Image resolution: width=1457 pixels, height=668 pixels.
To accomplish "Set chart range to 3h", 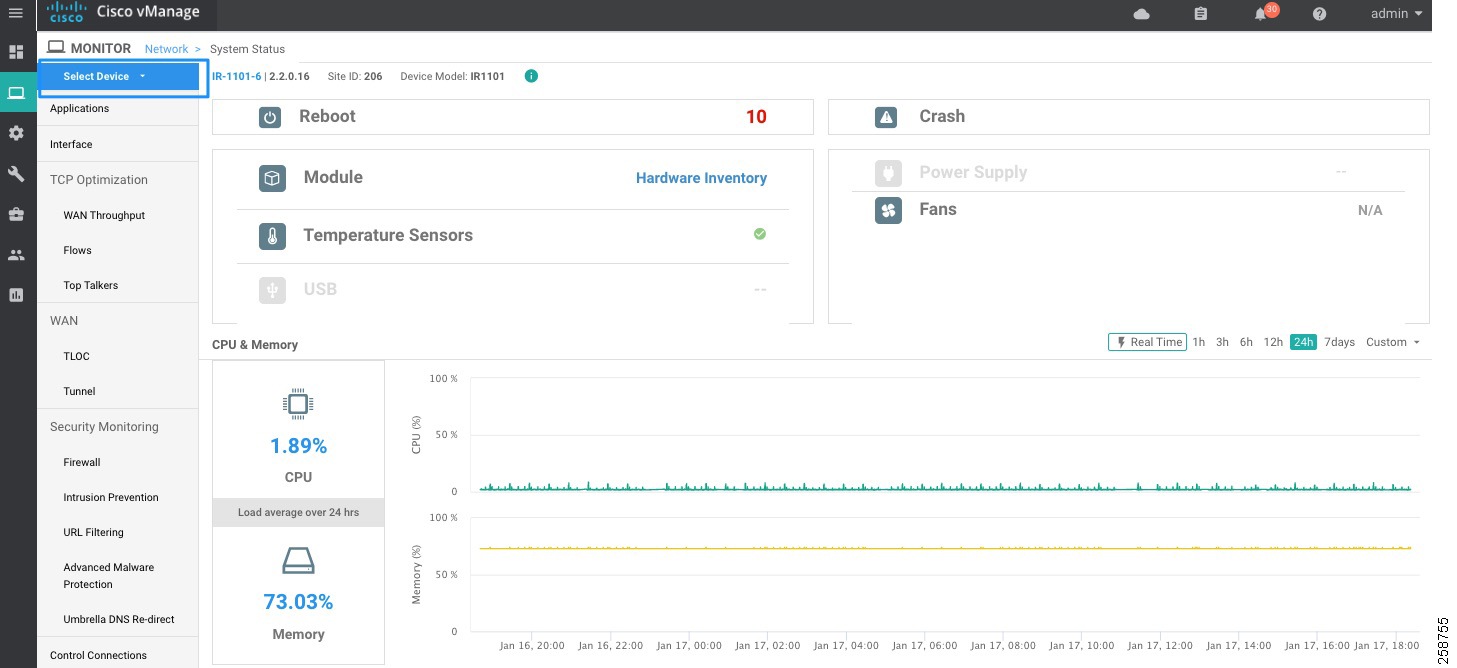I will 1222,342.
